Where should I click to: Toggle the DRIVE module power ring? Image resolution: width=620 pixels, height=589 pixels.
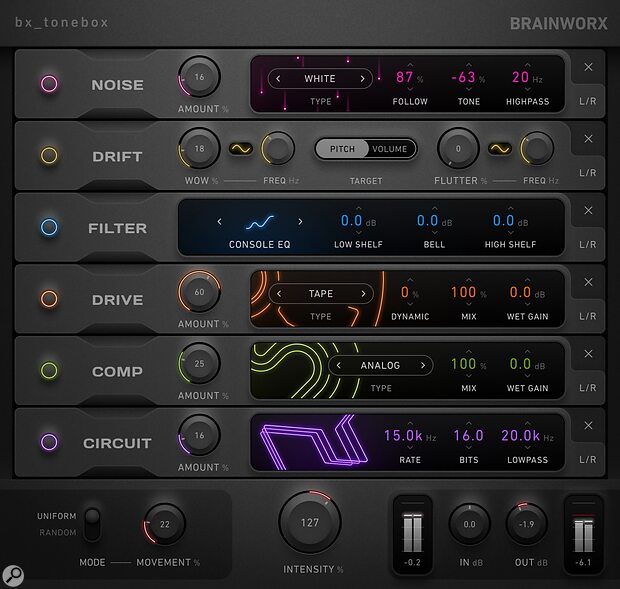49,299
